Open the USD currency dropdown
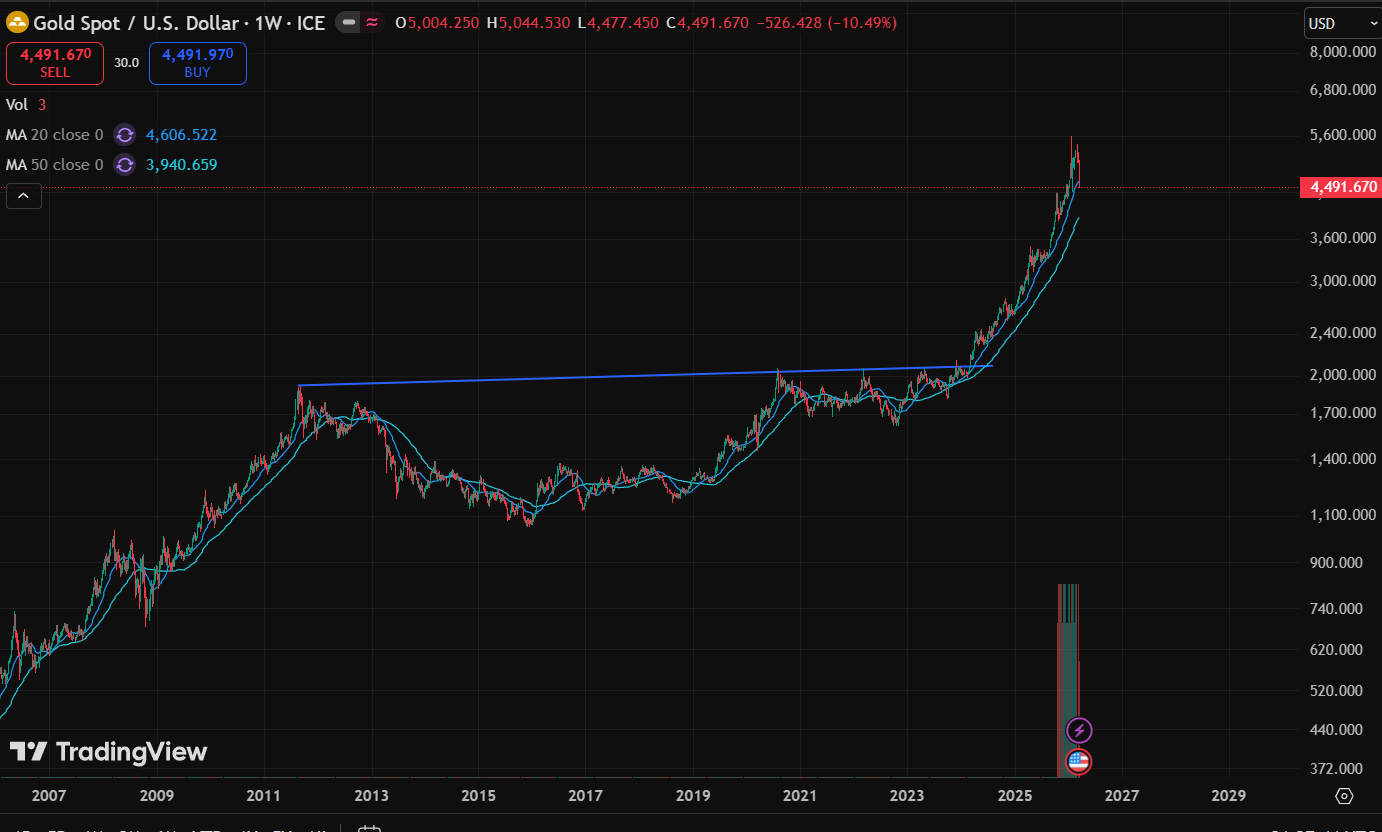The image size is (1382, 832). [1342, 23]
